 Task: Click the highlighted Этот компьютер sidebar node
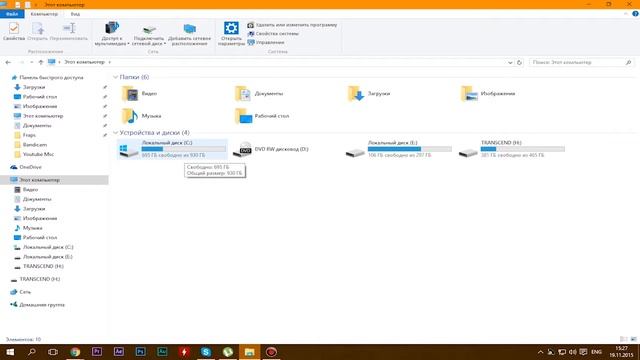point(54,180)
